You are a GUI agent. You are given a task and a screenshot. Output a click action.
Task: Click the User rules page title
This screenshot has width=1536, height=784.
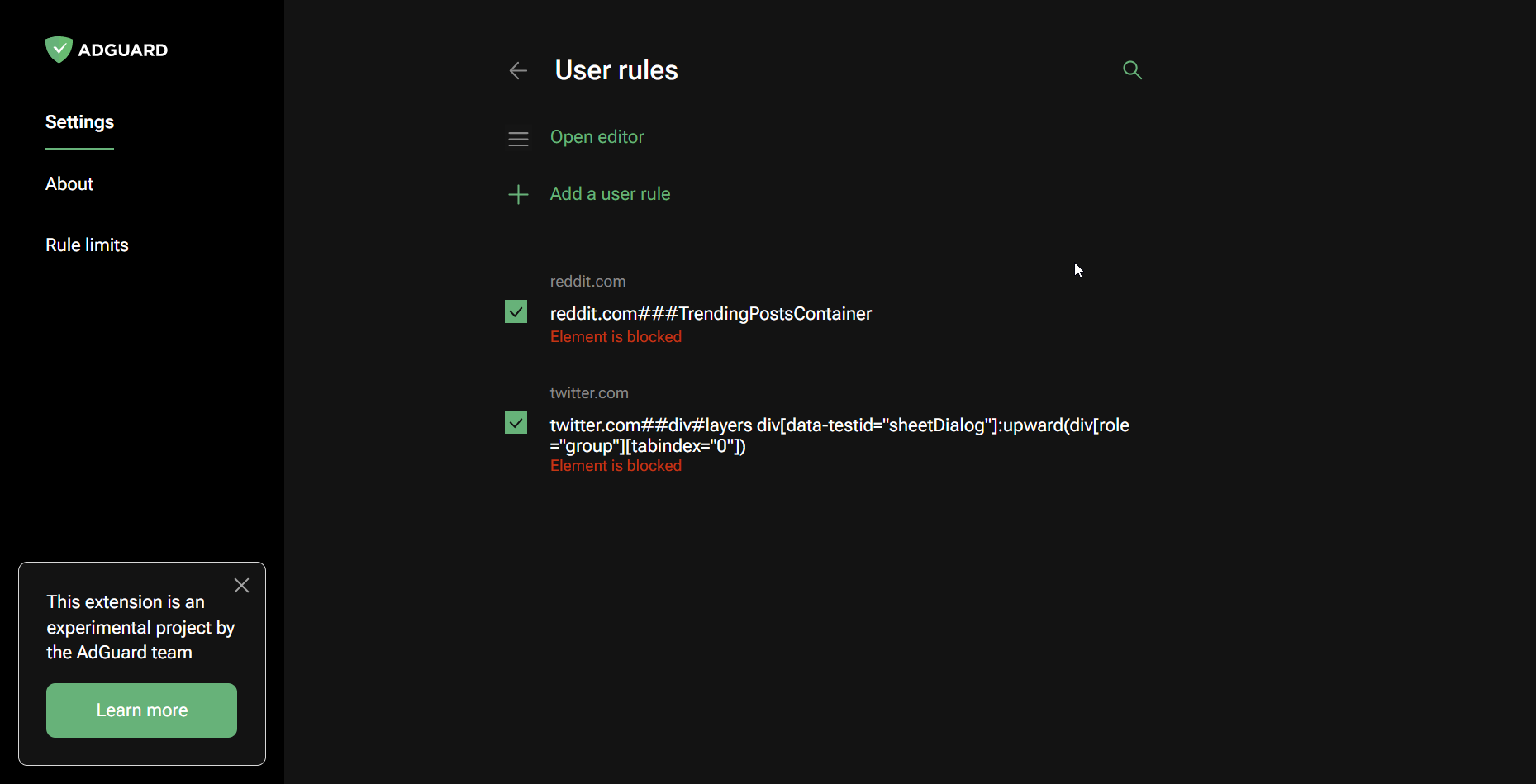(616, 70)
